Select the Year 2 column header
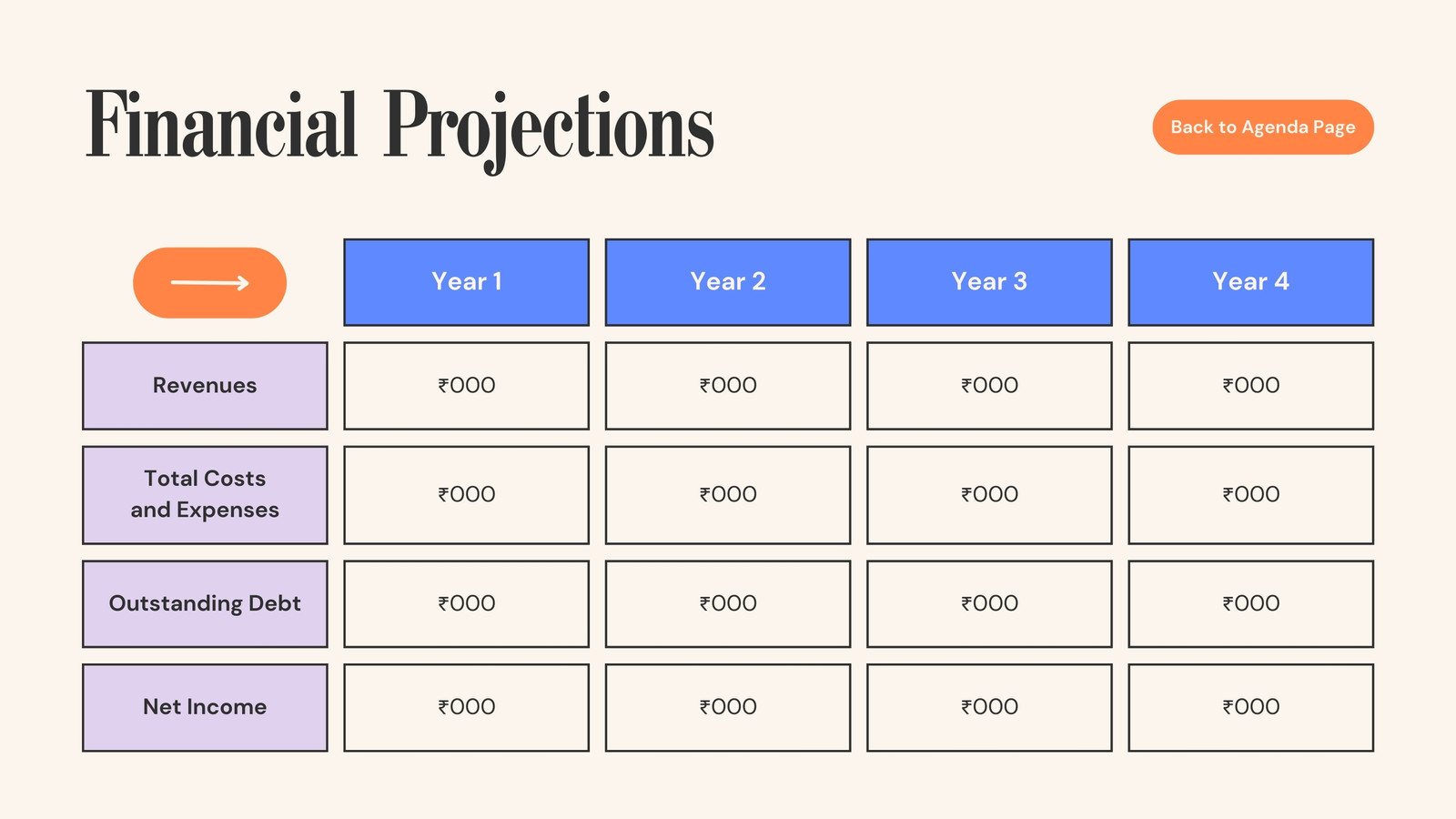 click(x=728, y=282)
